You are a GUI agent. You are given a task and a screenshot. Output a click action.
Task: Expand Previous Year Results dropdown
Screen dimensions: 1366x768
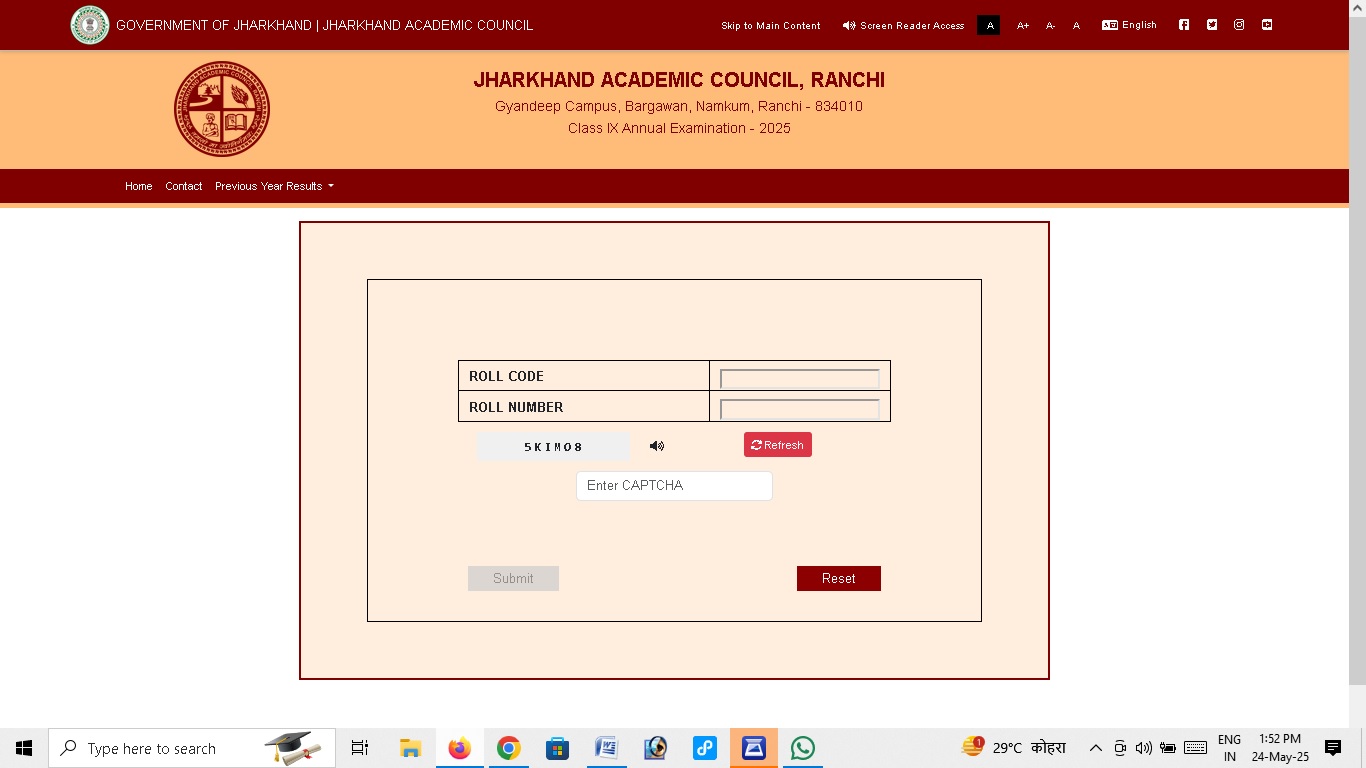click(274, 186)
